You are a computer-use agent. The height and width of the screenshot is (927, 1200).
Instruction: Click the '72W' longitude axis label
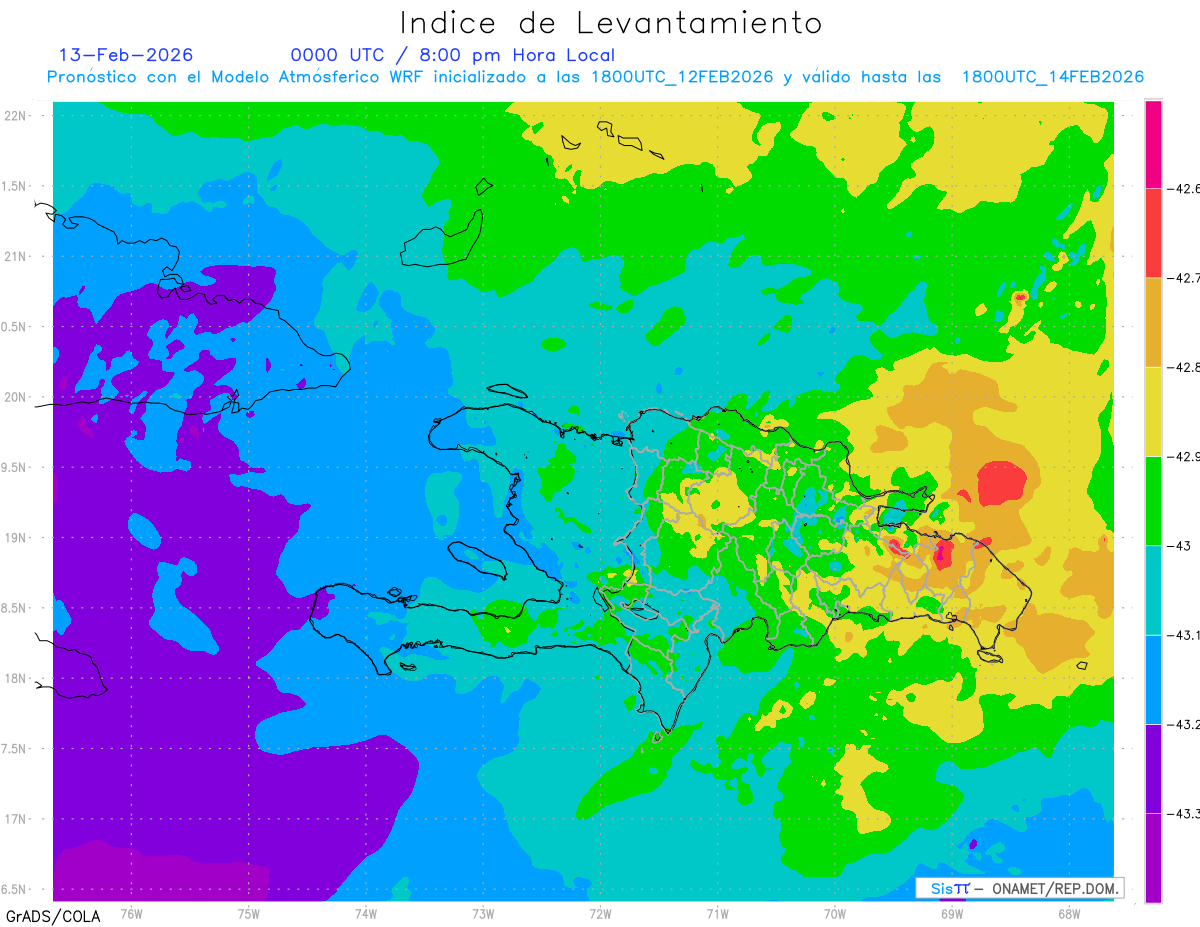[600, 914]
